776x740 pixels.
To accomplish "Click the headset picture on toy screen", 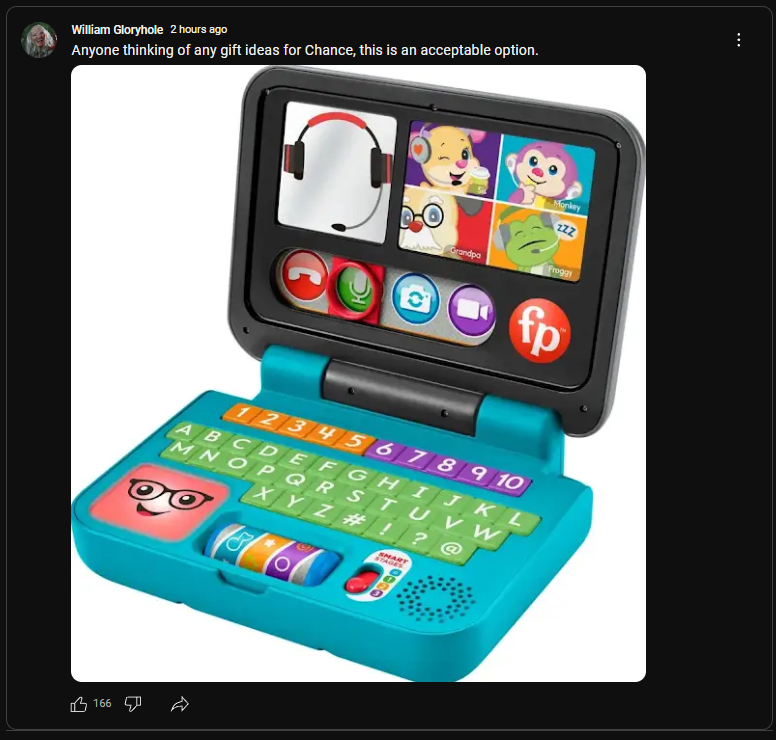I will pyautogui.click(x=337, y=173).
